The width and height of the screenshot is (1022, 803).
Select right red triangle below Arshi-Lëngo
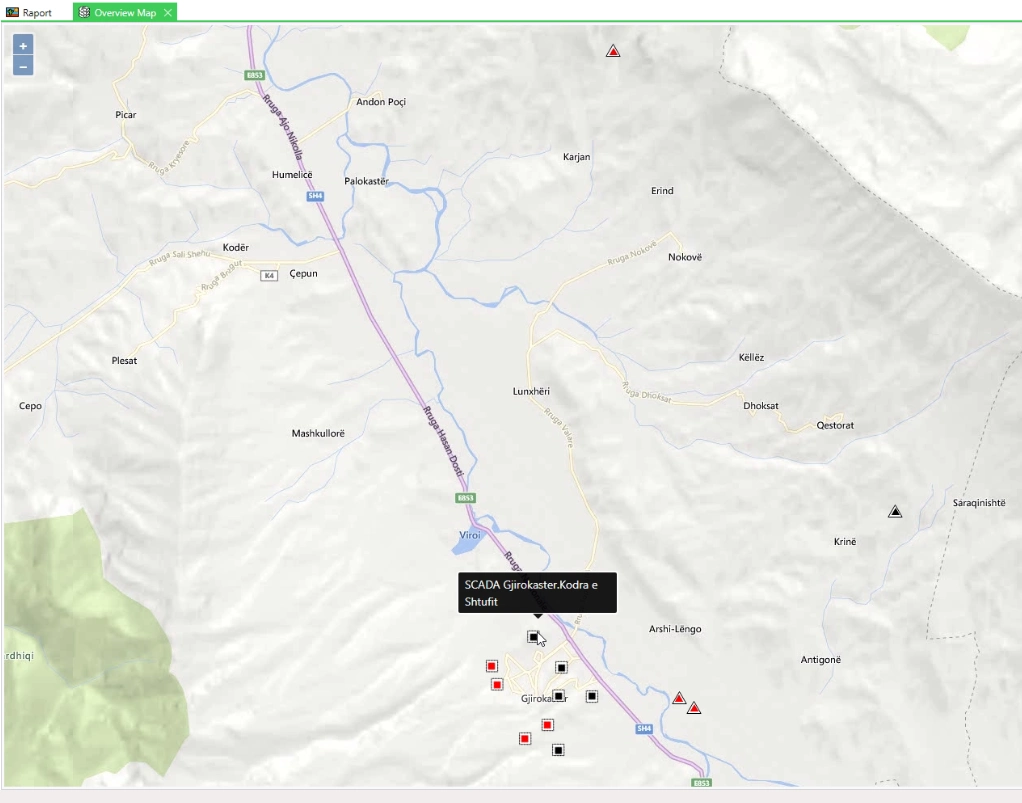(x=694, y=708)
